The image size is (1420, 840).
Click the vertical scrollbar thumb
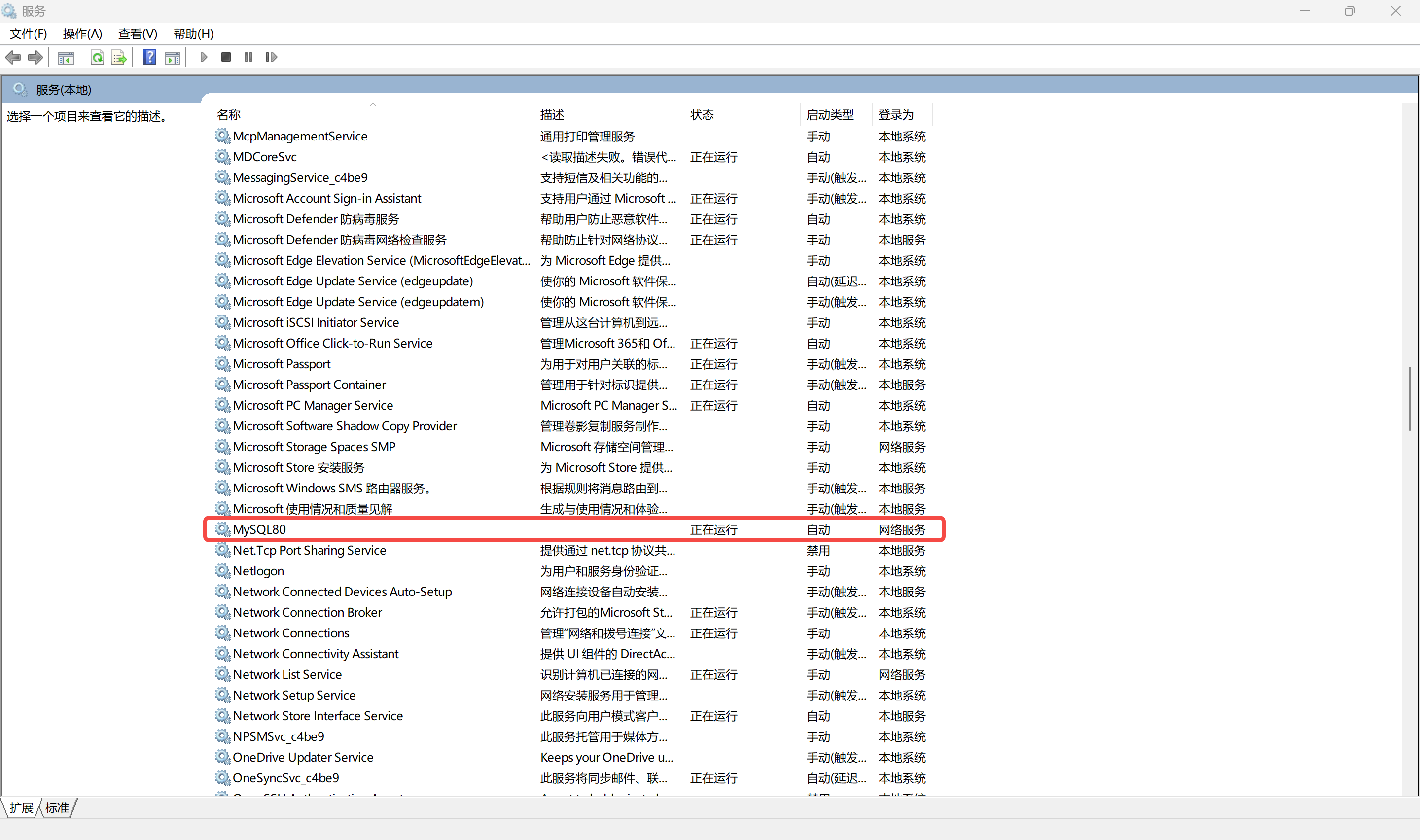point(1409,399)
